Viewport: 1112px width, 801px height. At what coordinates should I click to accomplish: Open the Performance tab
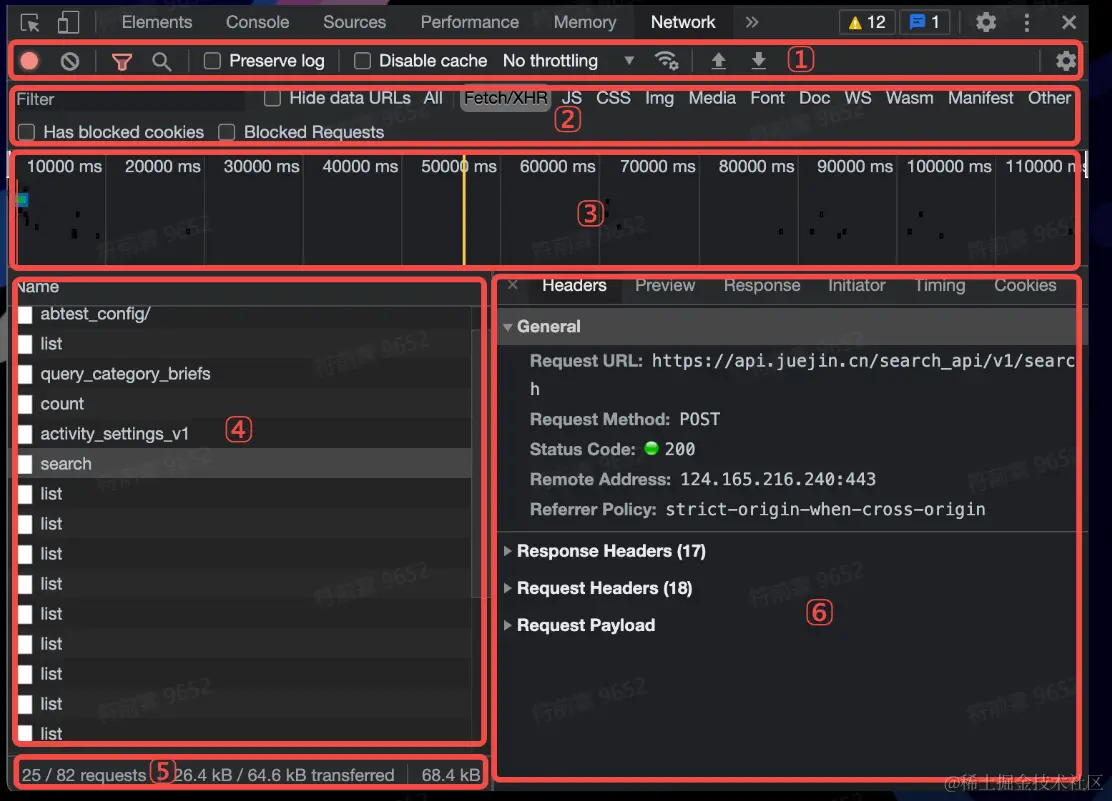(469, 23)
